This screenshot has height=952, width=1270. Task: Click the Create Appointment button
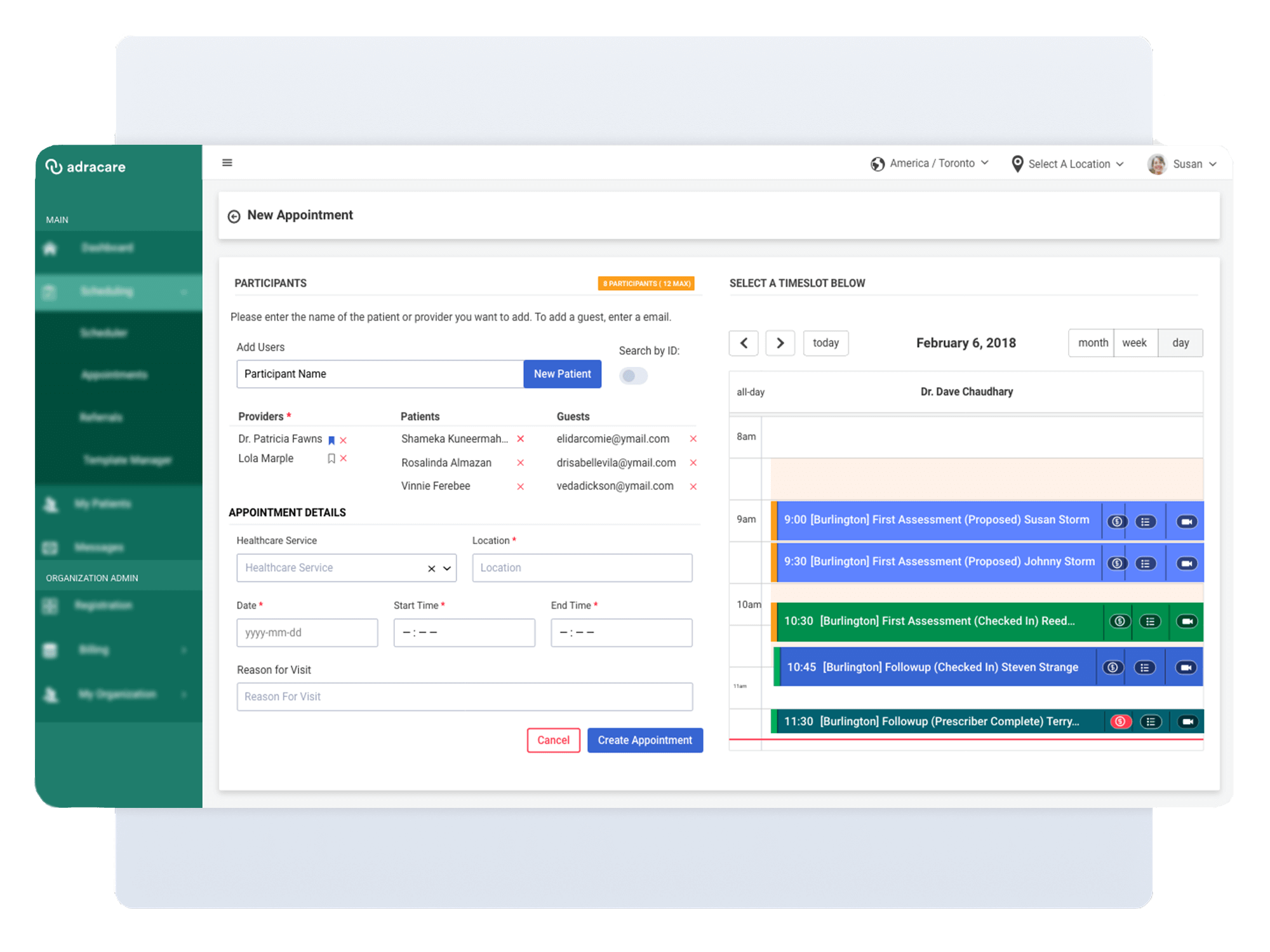[x=645, y=740]
